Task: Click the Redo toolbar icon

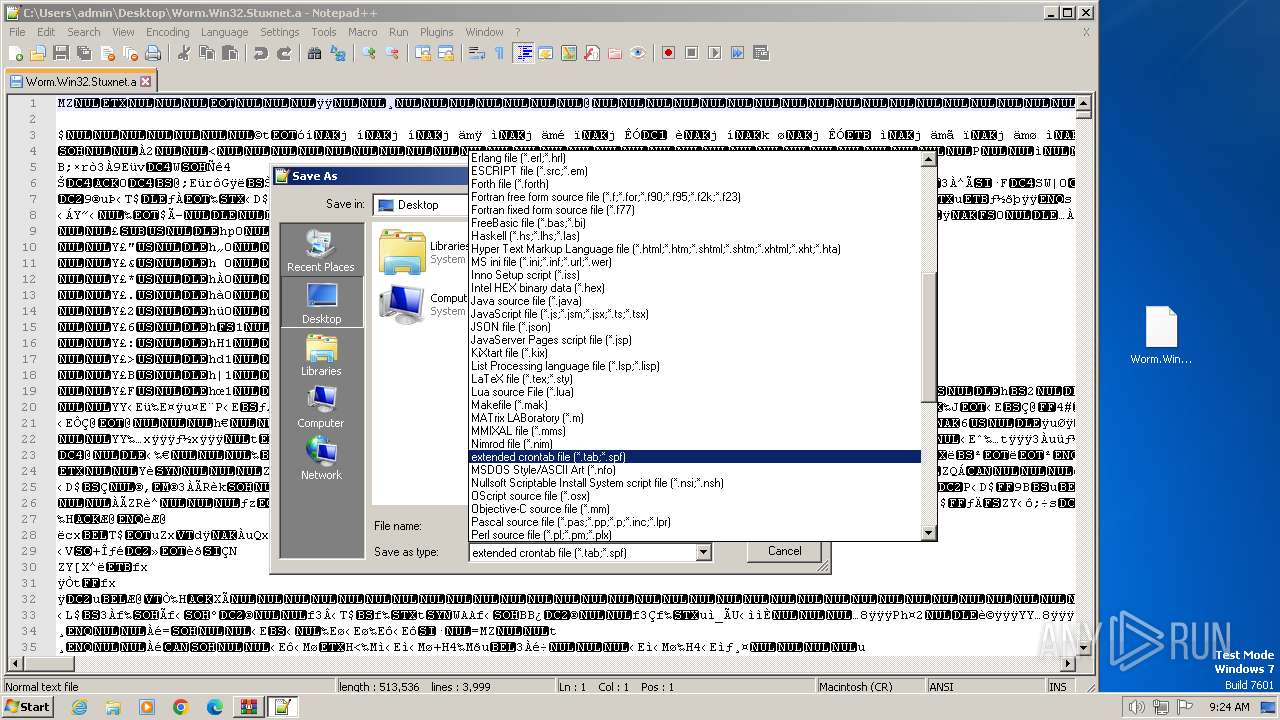Action: pyautogui.click(x=284, y=53)
